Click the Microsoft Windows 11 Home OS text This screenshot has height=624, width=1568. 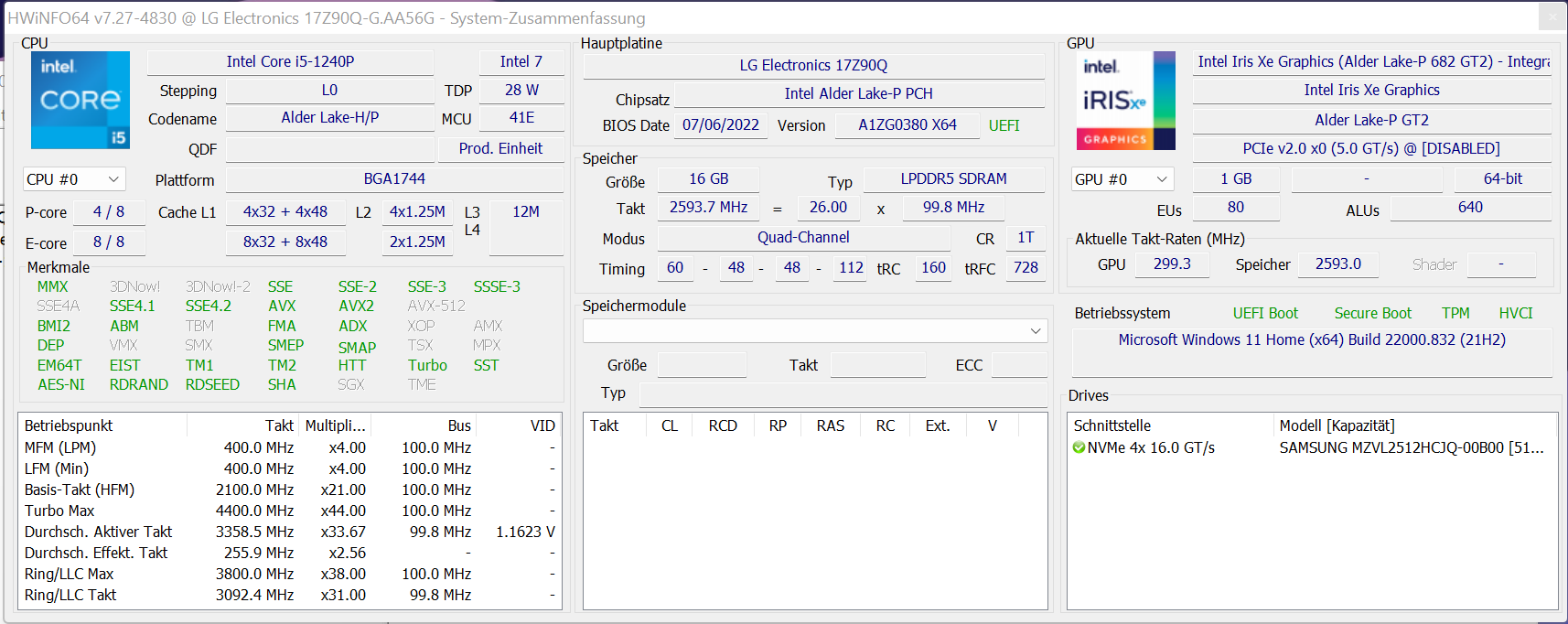pyautogui.click(x=1311, y=339)
